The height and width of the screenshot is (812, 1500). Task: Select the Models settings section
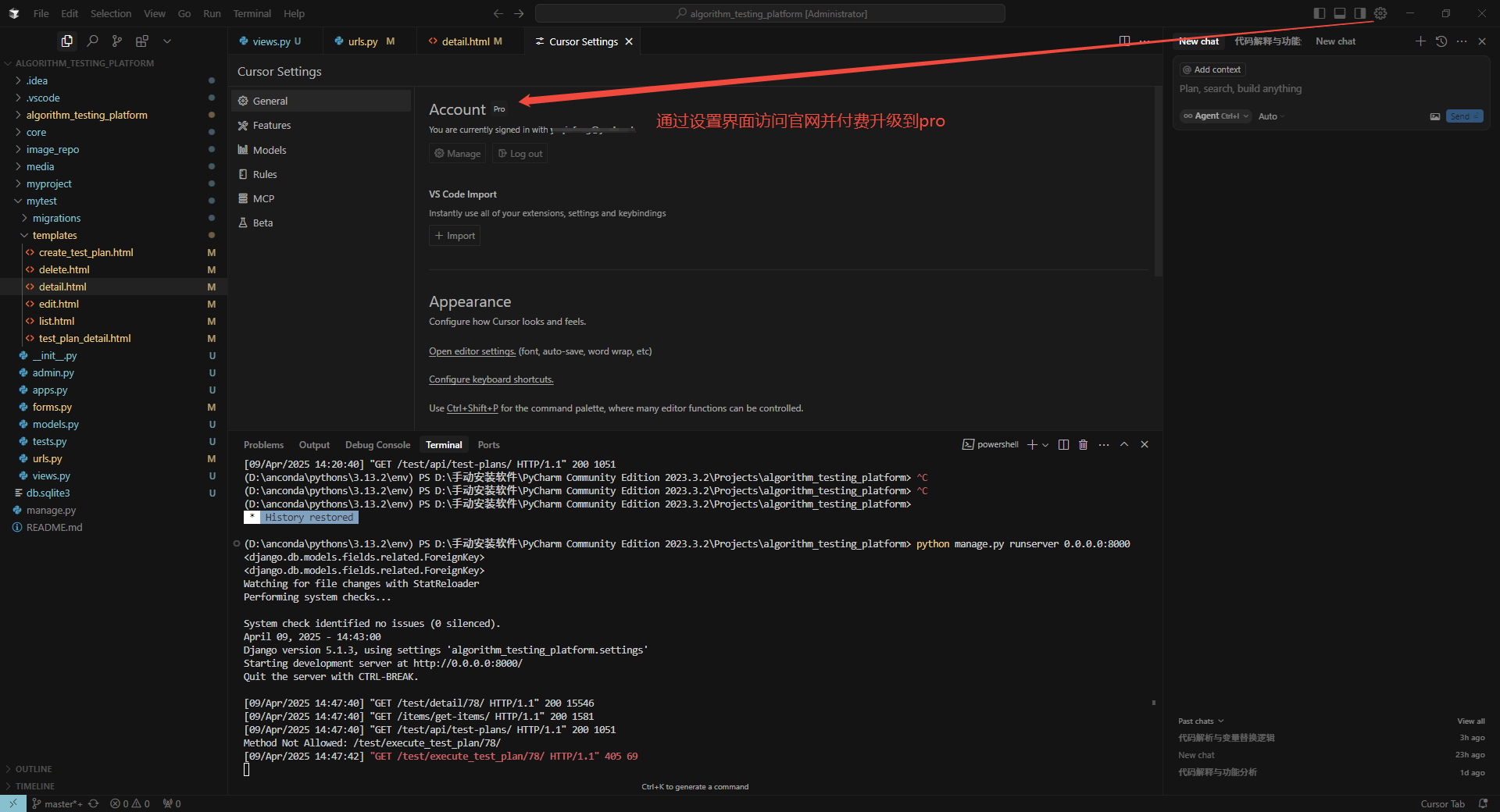(320, 150)
